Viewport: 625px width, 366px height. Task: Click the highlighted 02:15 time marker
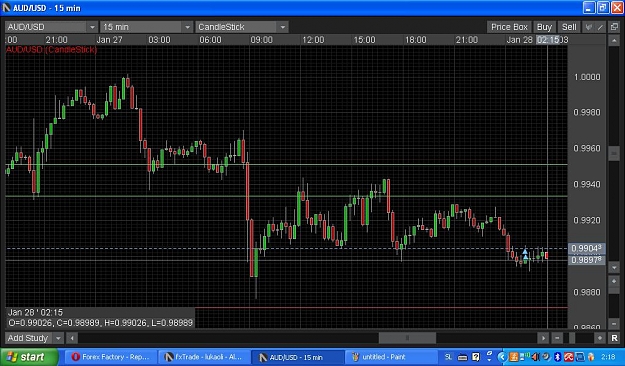(x=548, y=40)
